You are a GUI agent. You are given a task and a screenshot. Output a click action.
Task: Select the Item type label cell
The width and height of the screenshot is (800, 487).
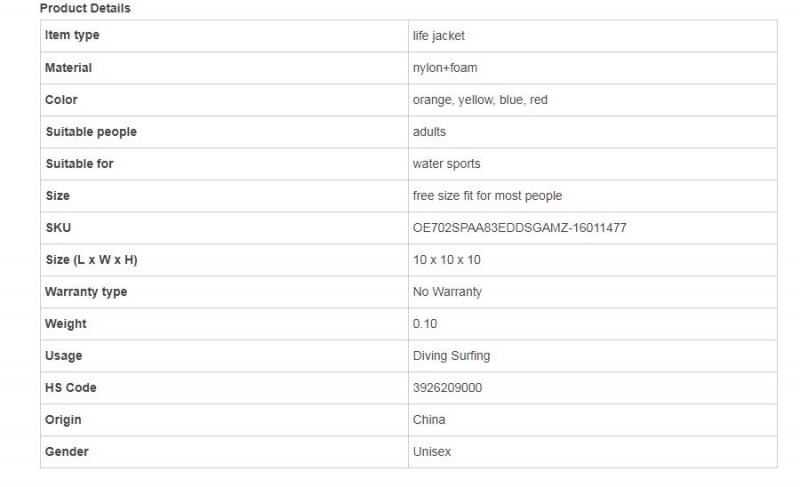click(x=72, y=36)
